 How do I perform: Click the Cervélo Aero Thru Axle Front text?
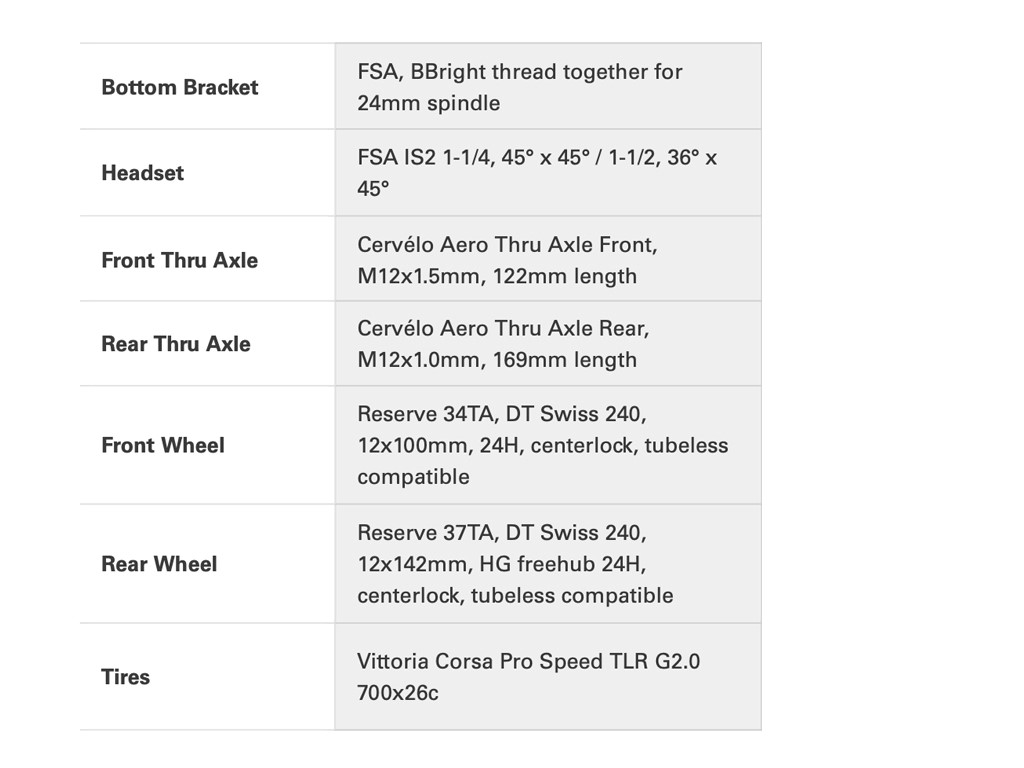(x=507, y=244)
